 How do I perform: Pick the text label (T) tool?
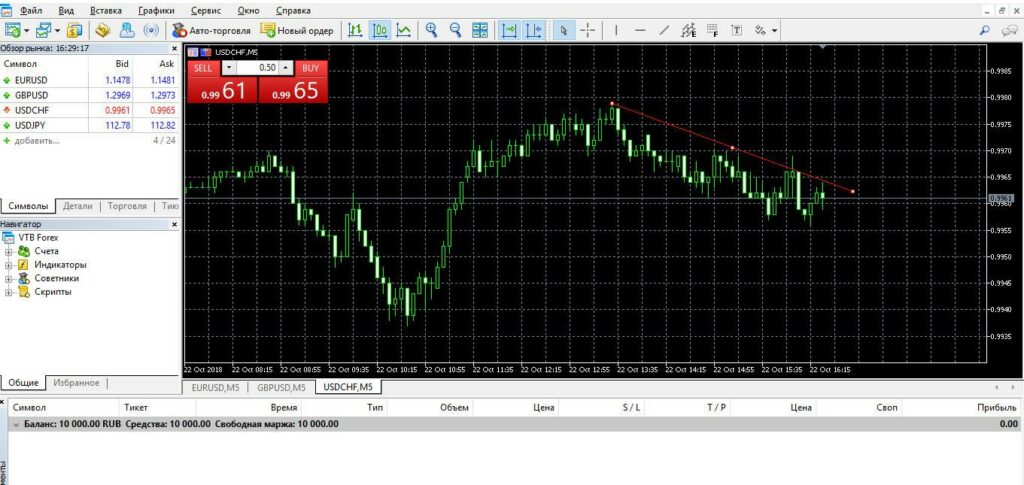pos(737,30)
